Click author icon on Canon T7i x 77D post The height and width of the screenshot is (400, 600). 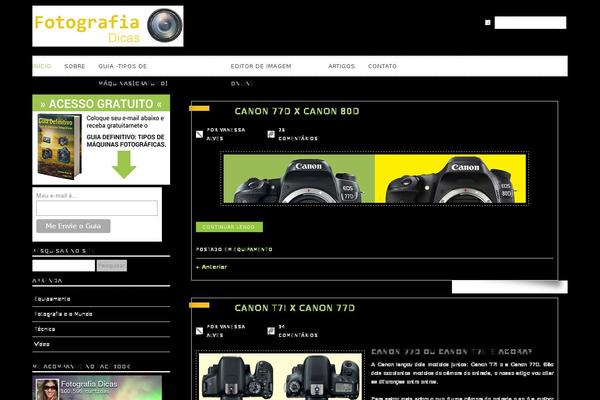tap(199, 331)
